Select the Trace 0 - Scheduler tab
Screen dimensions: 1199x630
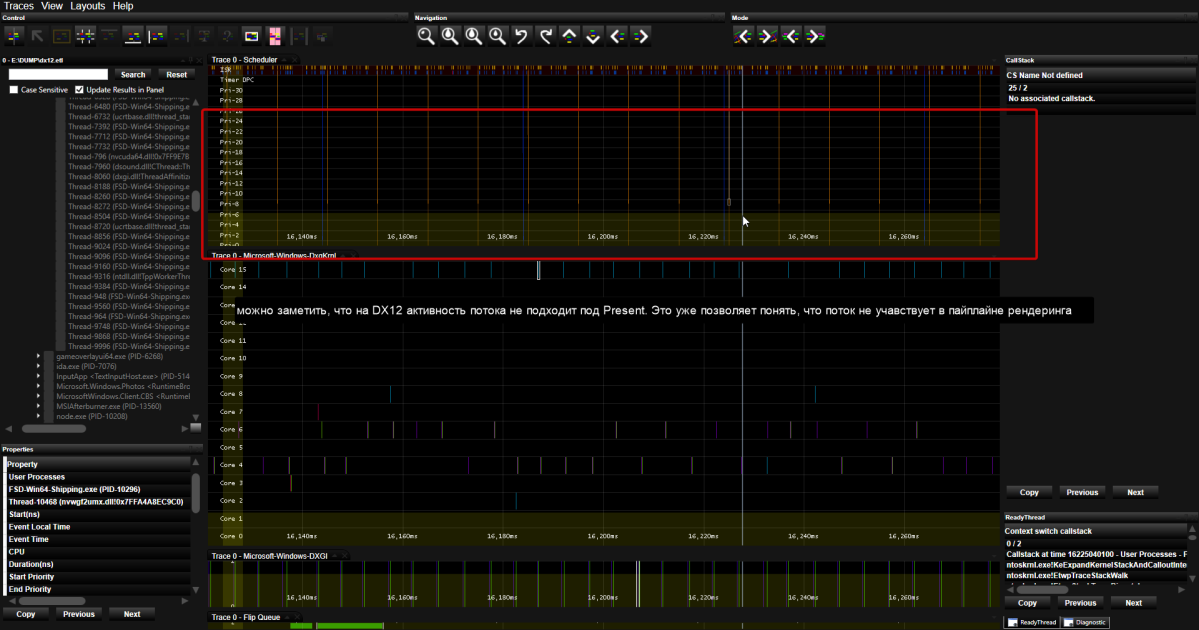click(x=244, y=60)
